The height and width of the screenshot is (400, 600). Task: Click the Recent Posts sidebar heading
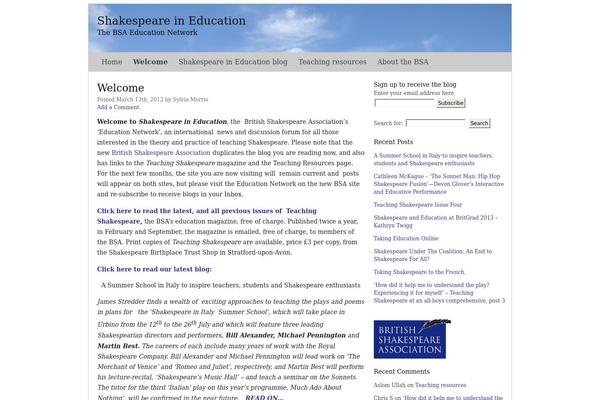point(393,142)
